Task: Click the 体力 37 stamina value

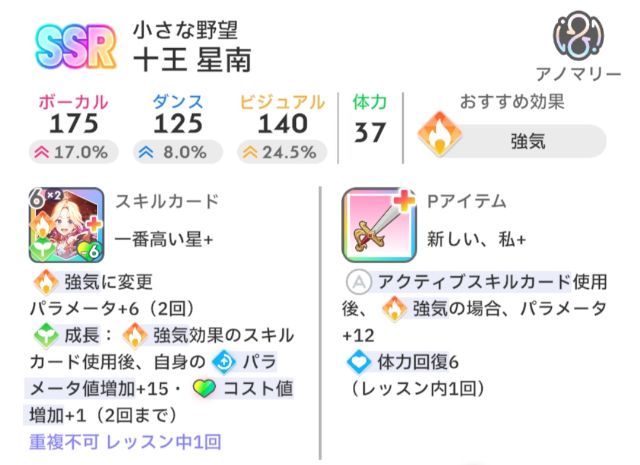Action: [370, 130]
